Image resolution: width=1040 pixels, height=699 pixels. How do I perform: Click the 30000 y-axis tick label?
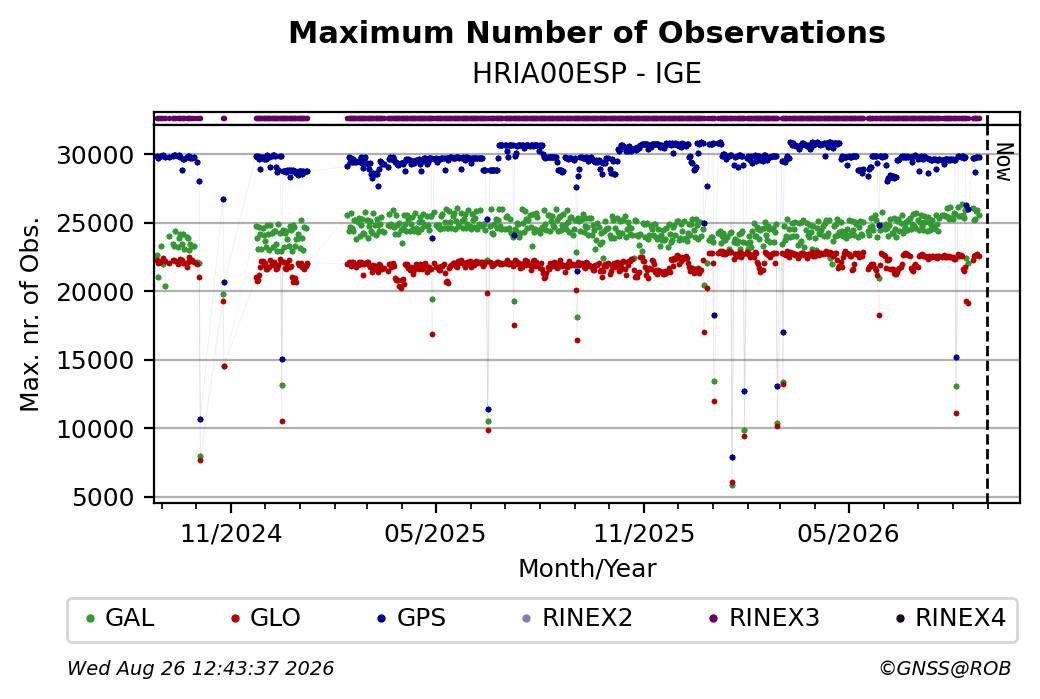pos(96,156)
